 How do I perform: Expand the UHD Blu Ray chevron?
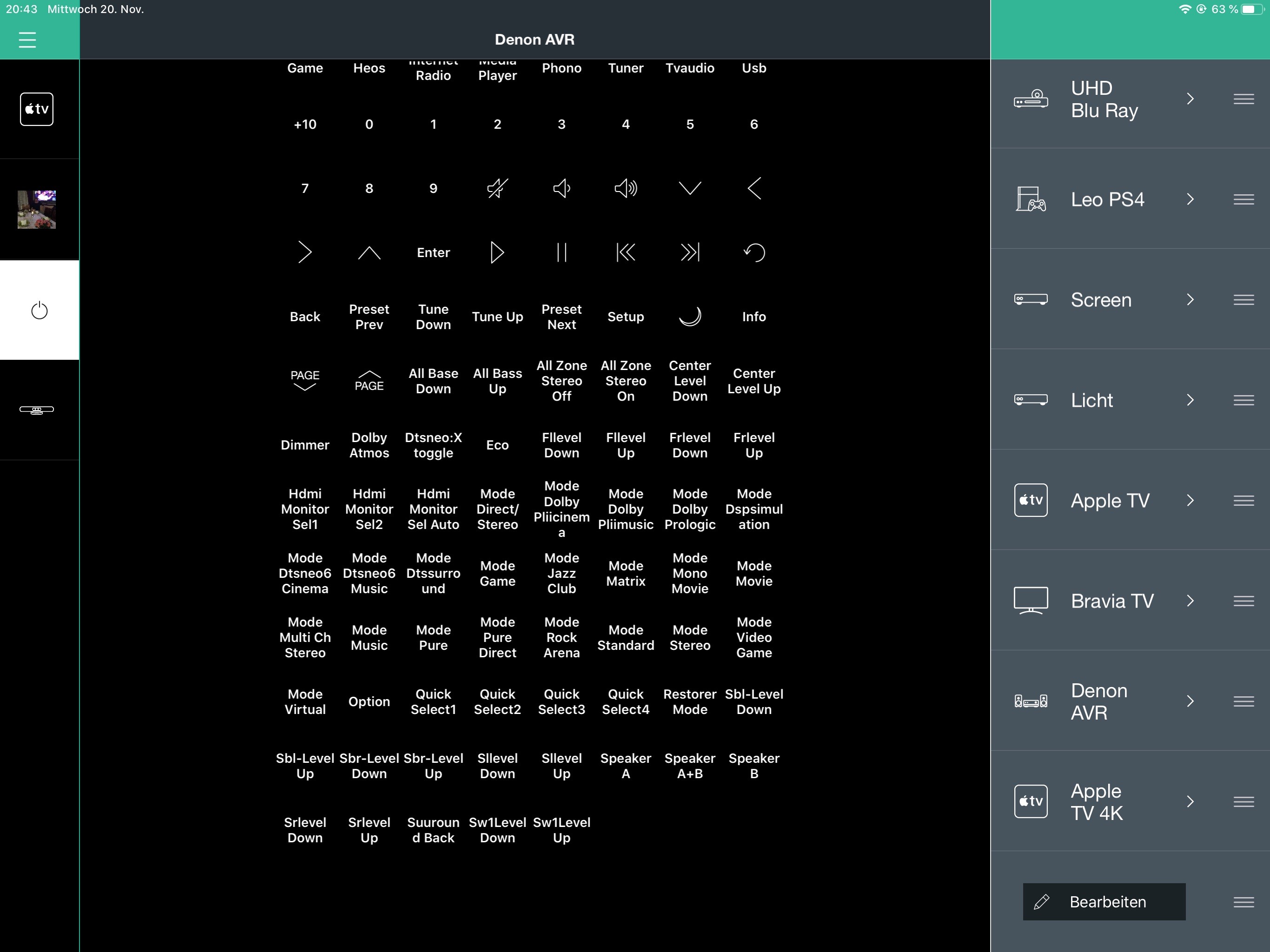click(x=1190, y=99)
